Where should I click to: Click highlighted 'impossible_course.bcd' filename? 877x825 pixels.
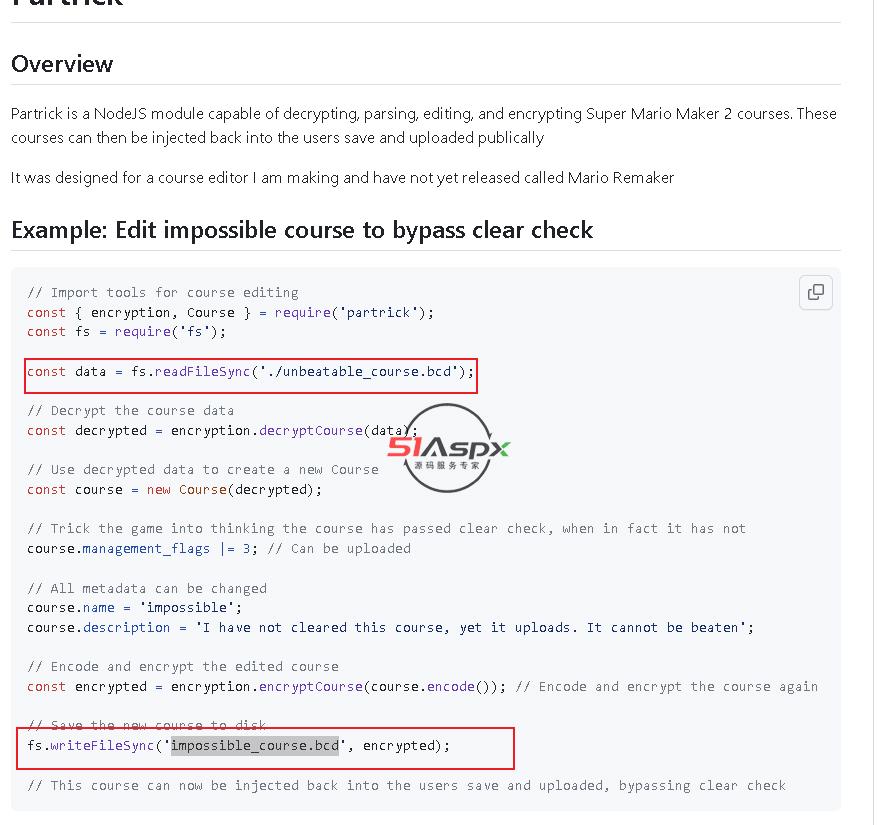(x=254, y=746)
